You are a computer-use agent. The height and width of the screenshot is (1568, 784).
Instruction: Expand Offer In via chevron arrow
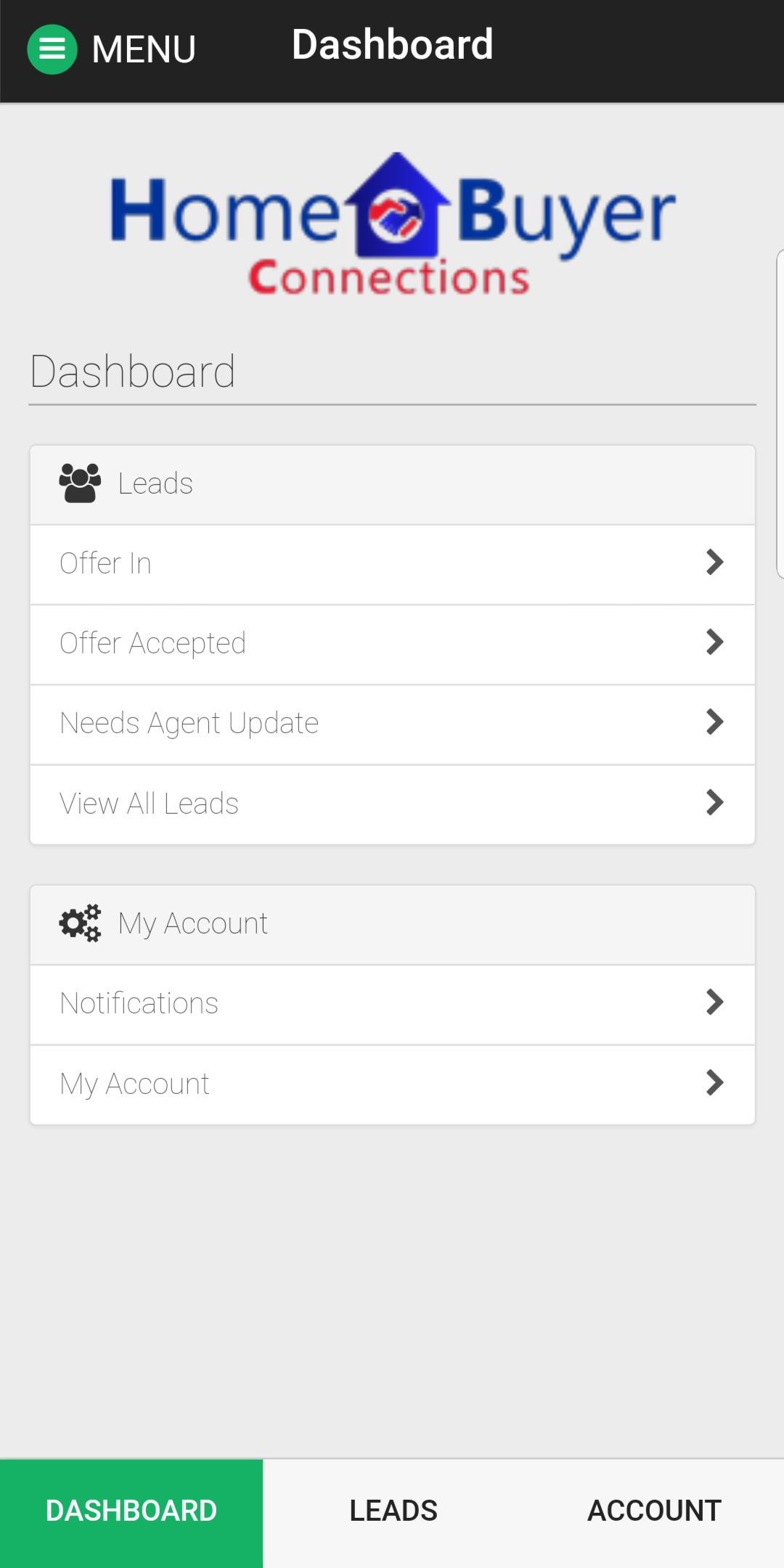(714, 563)
